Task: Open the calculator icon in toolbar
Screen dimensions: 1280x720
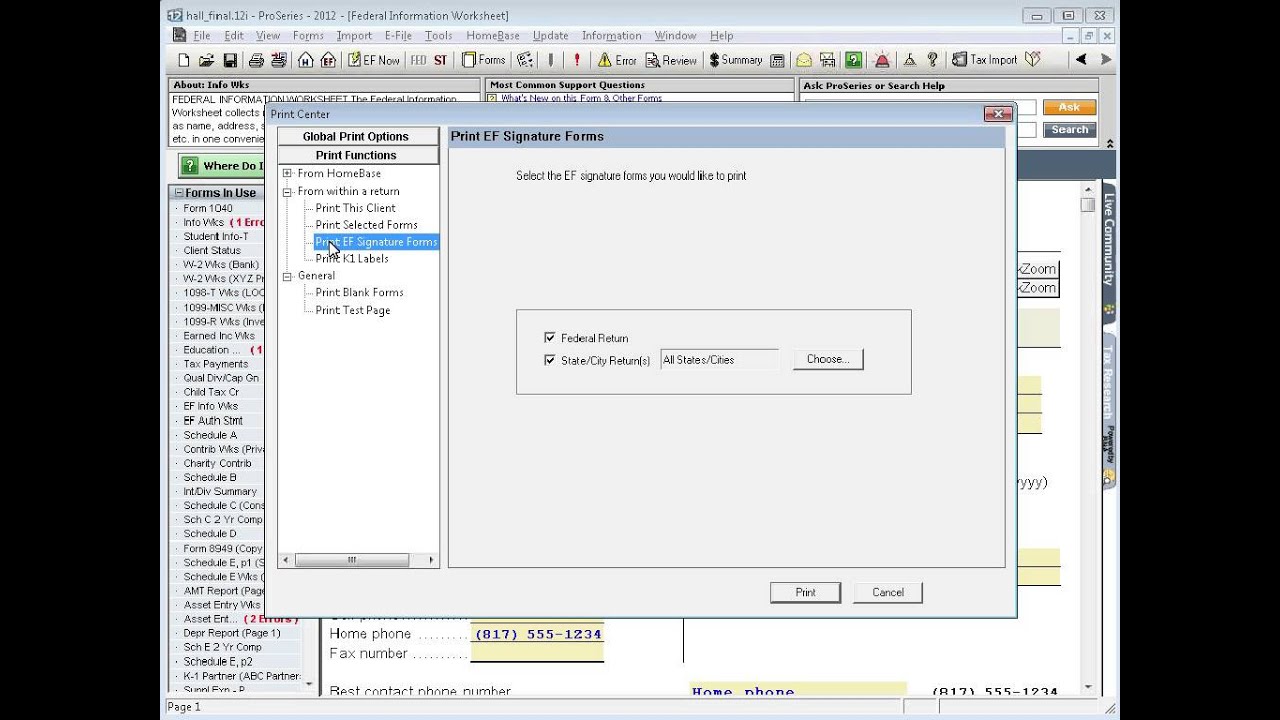Action: coord(777,60)
